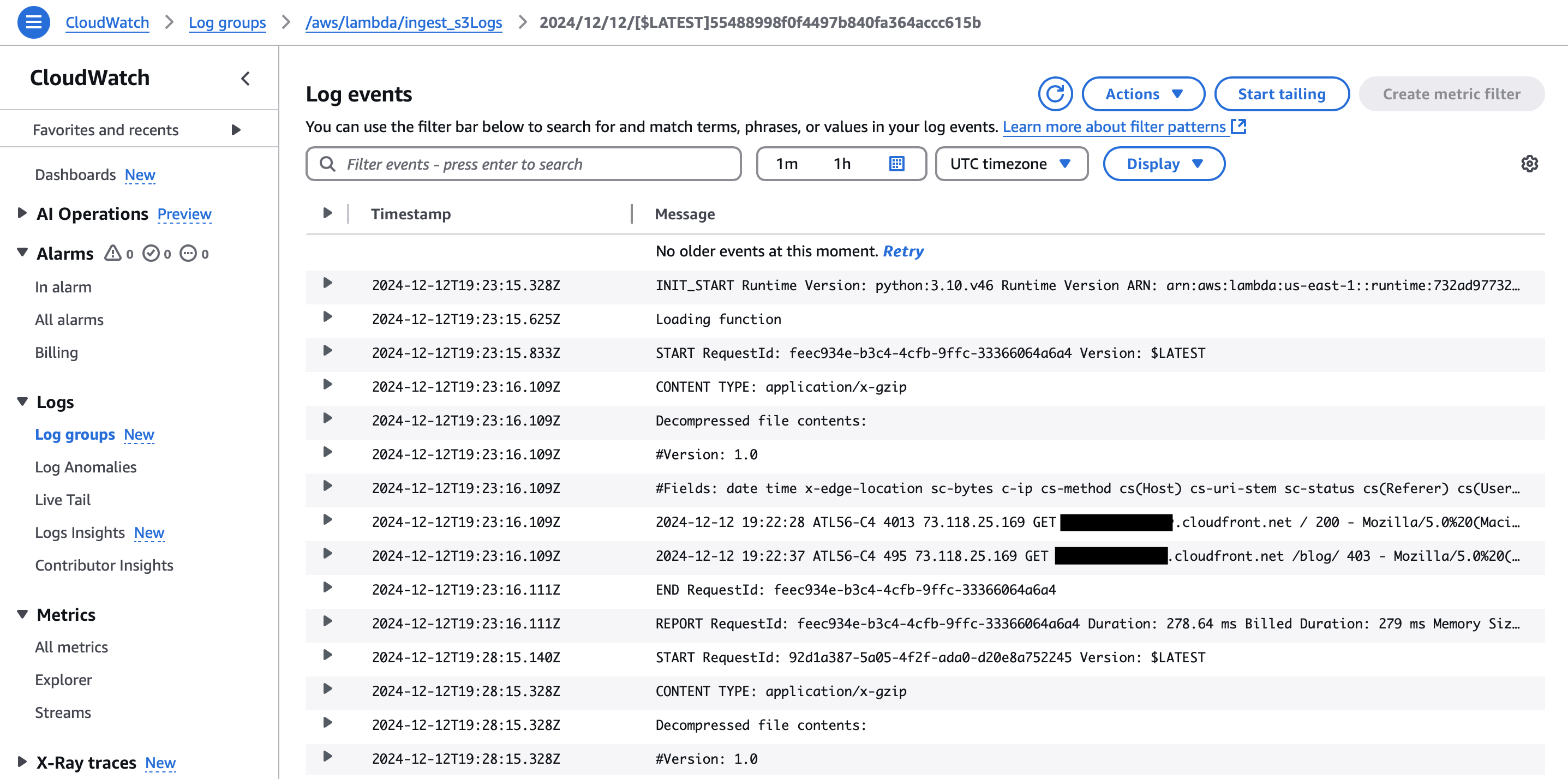The width and height of the screenshot is (1568, 779).
Task: Open metrics Explorer in sidebar
Action: pos(63,680)
